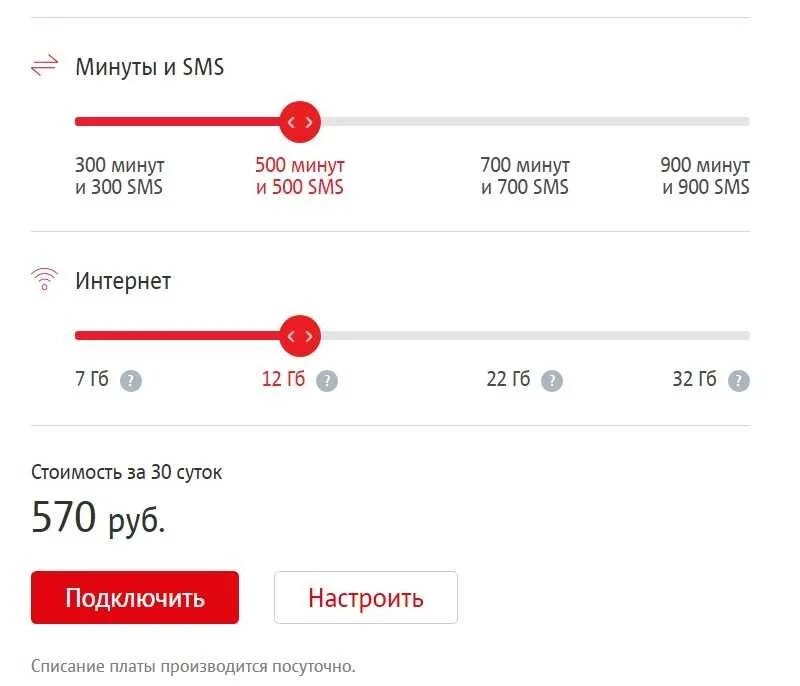Viewport: 800px width, 686px height.
Task: Choose the 32 Гб internet option
Action: coord(694,380)
